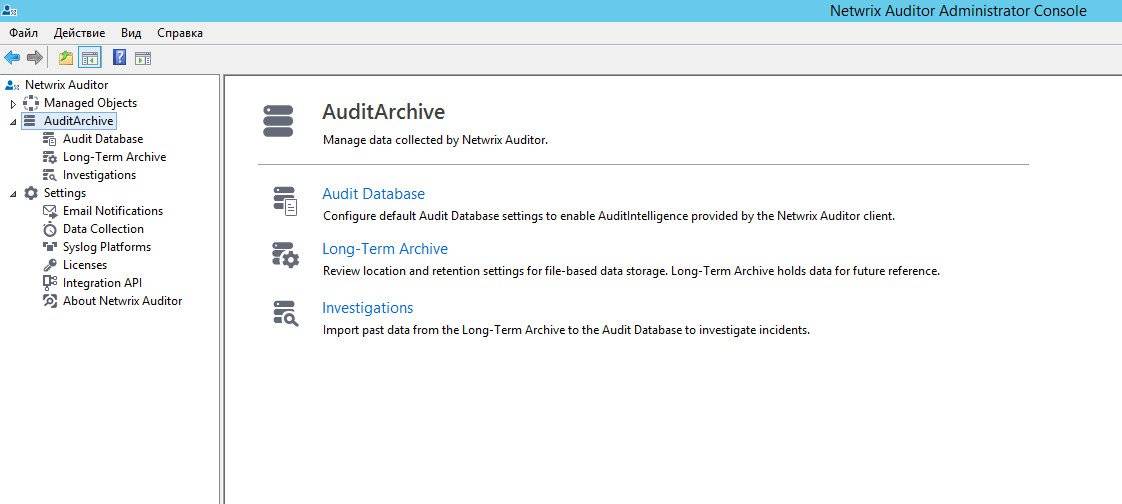
Task: Click the Data Collection clock icon
Action: 49,229
